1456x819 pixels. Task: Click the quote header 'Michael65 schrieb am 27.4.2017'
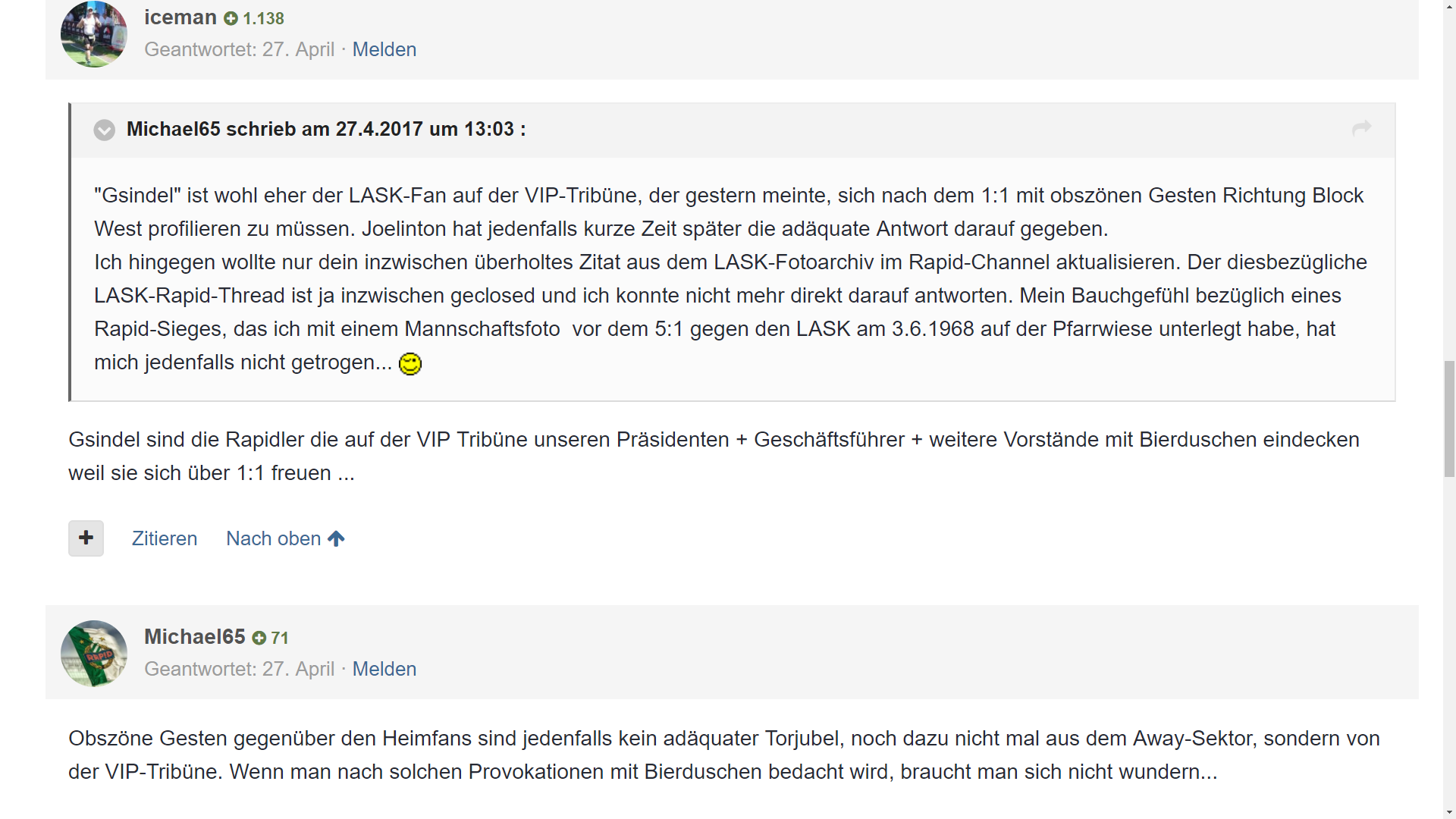(326, 129)
